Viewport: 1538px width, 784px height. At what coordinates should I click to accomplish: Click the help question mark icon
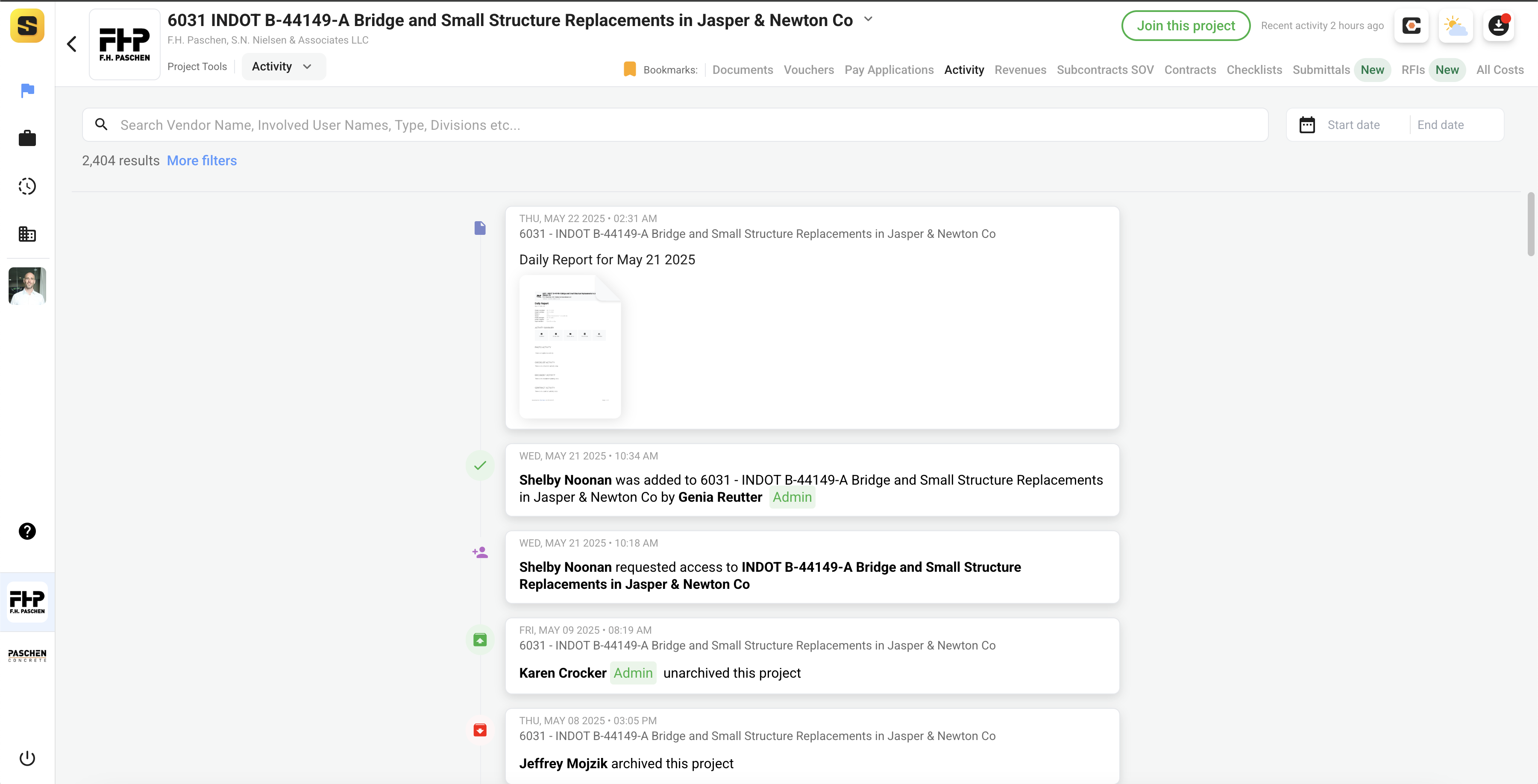tap(27, 531)
